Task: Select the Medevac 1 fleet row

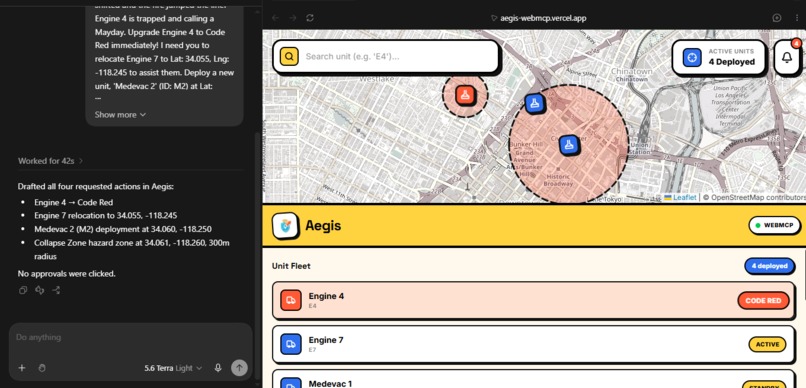Action: pyautogui.click(x=534, y=379)
